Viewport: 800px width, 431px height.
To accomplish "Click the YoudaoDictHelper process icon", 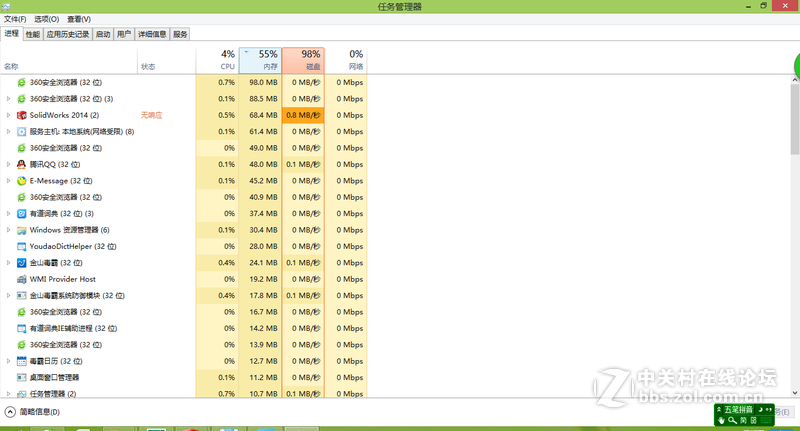I will (21, 246).
